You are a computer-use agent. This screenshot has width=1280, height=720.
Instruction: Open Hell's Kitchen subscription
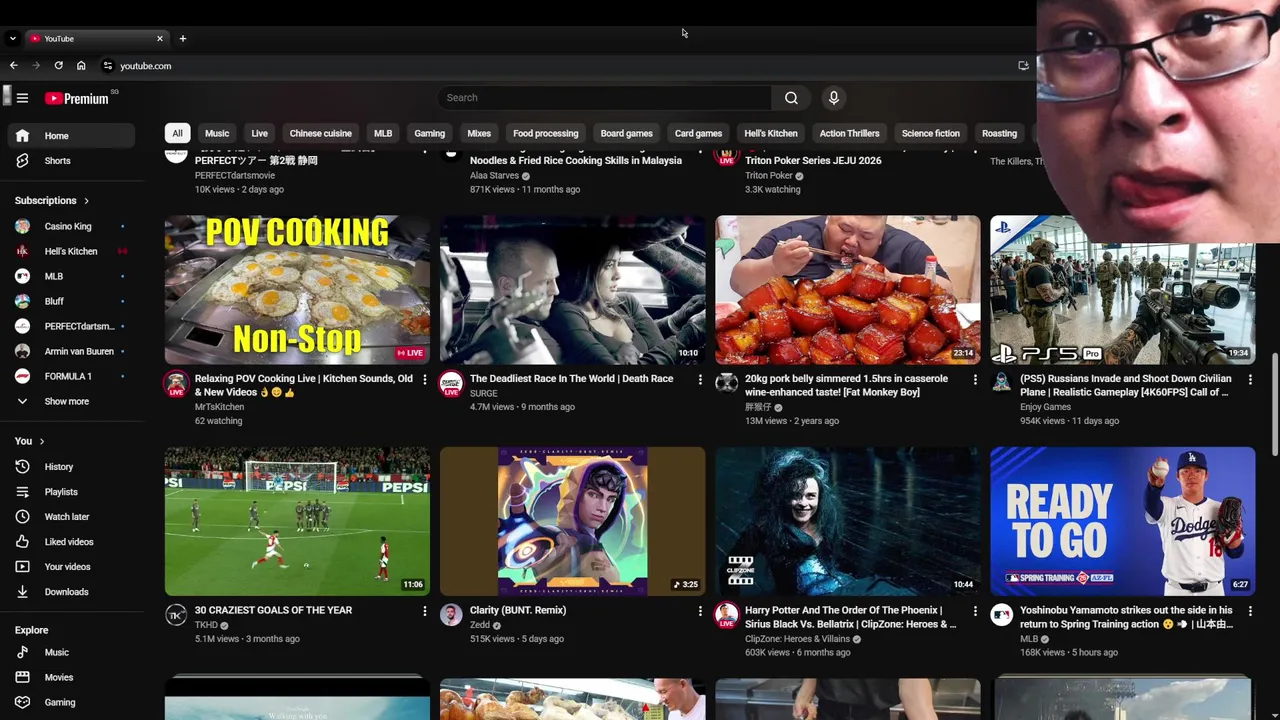tap(71, 252)
